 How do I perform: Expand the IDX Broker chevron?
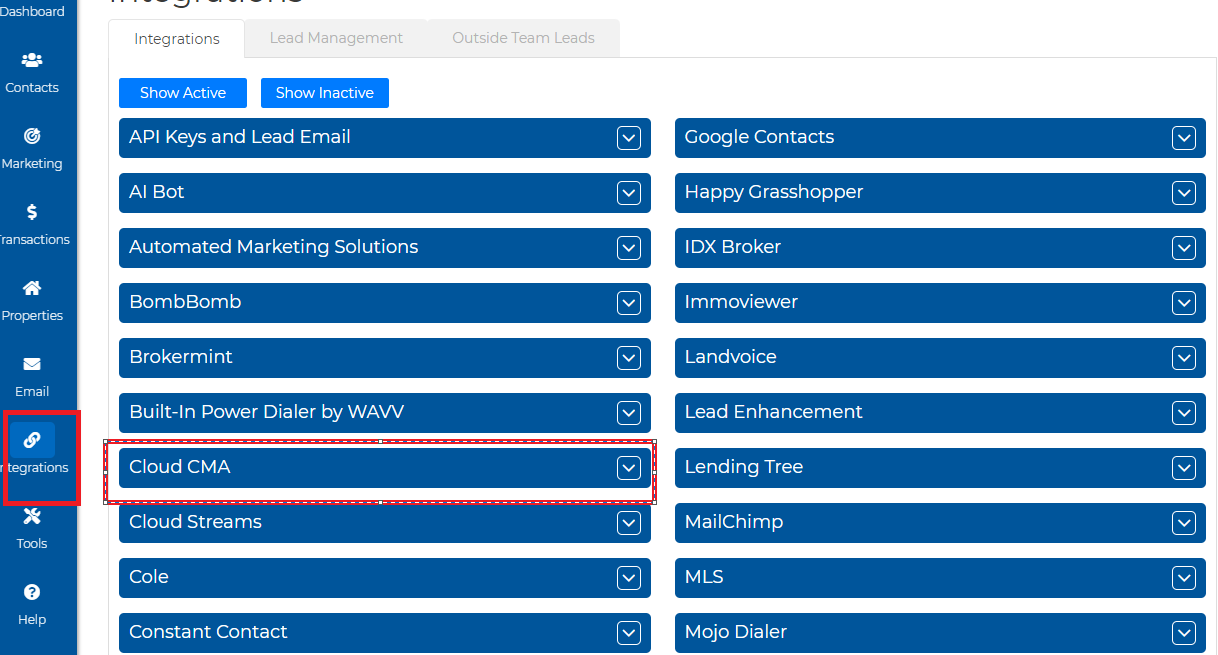click(x=1184, y=248)
